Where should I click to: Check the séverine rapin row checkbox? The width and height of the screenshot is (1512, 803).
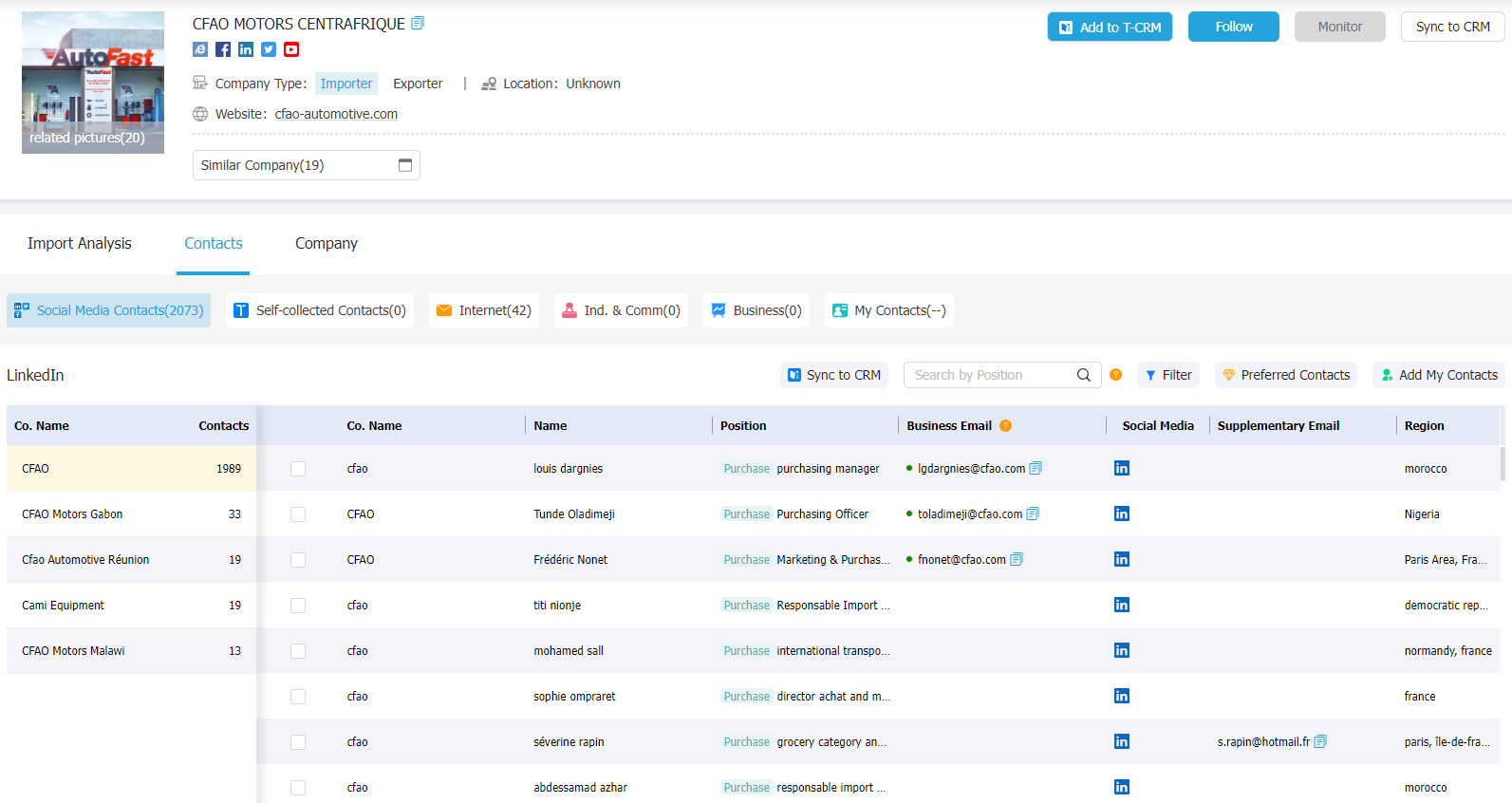[x=298, y=742]
